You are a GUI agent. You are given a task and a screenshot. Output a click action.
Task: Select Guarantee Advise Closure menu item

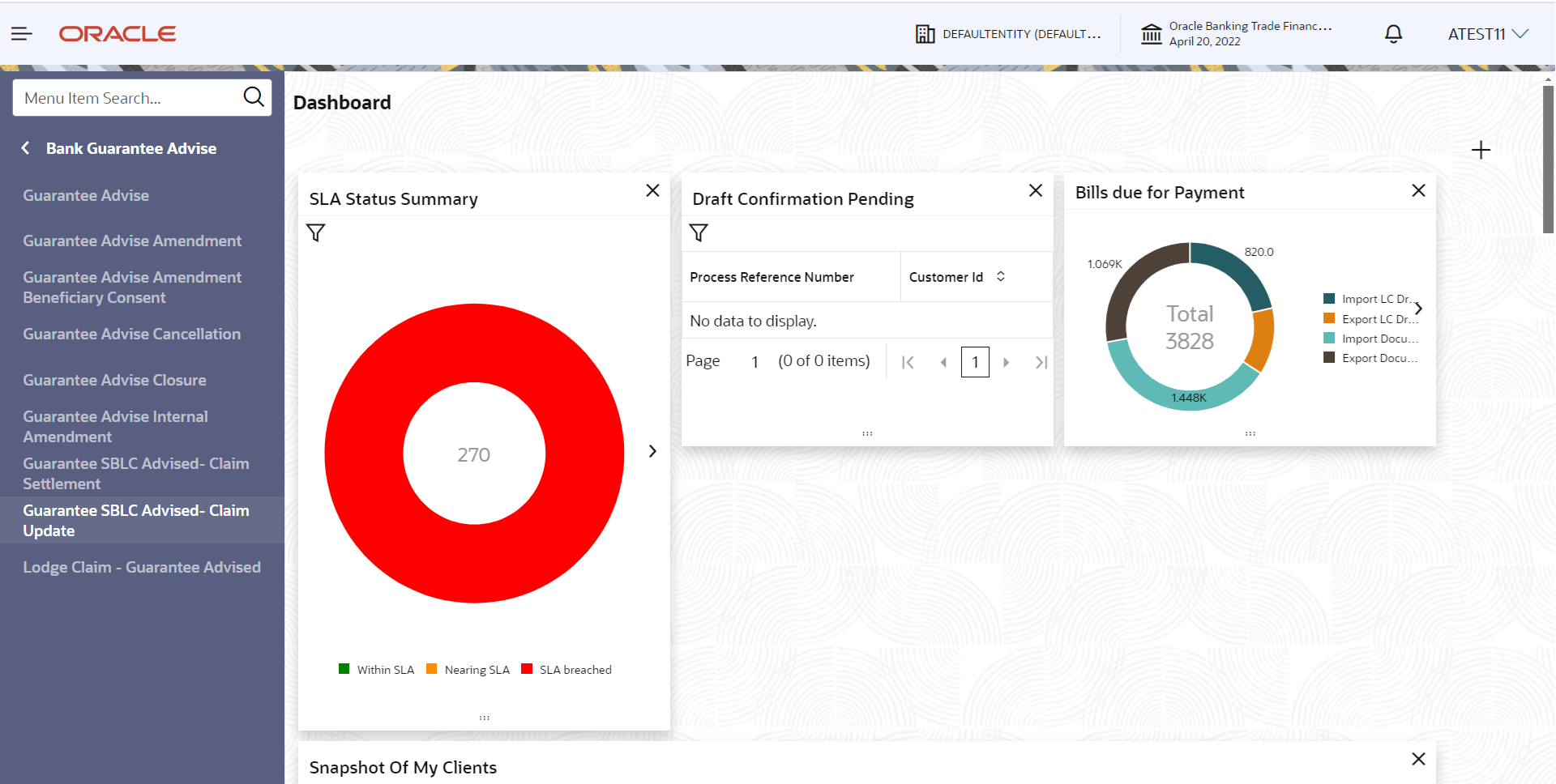coord(115,380)
